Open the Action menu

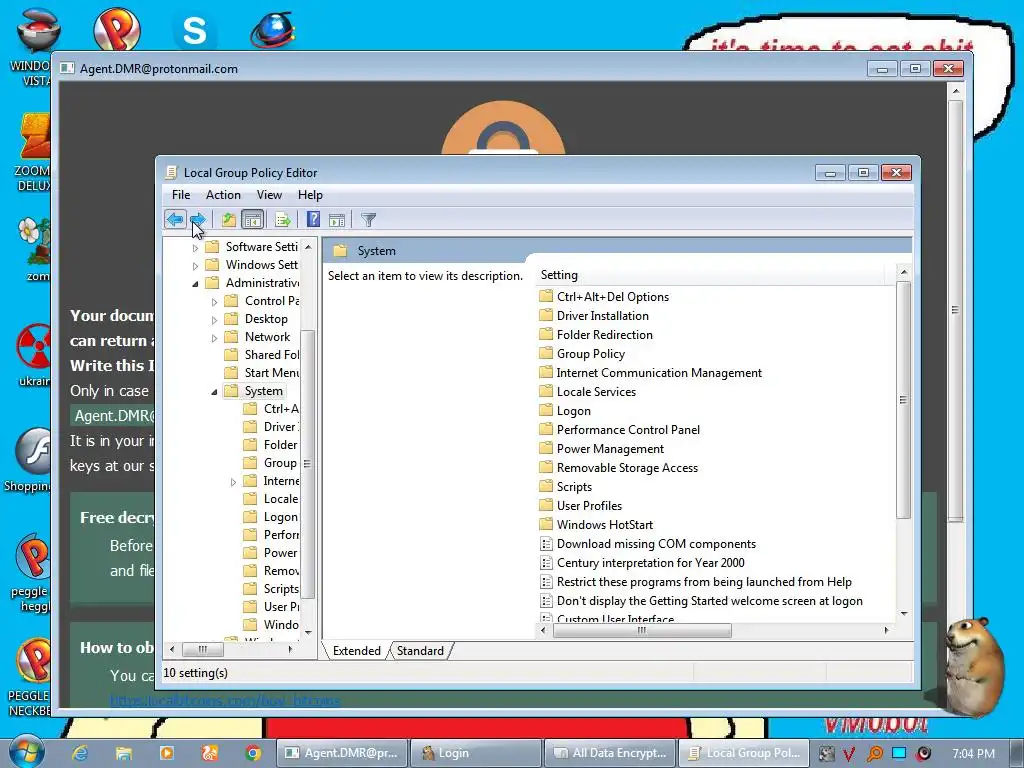223,195
